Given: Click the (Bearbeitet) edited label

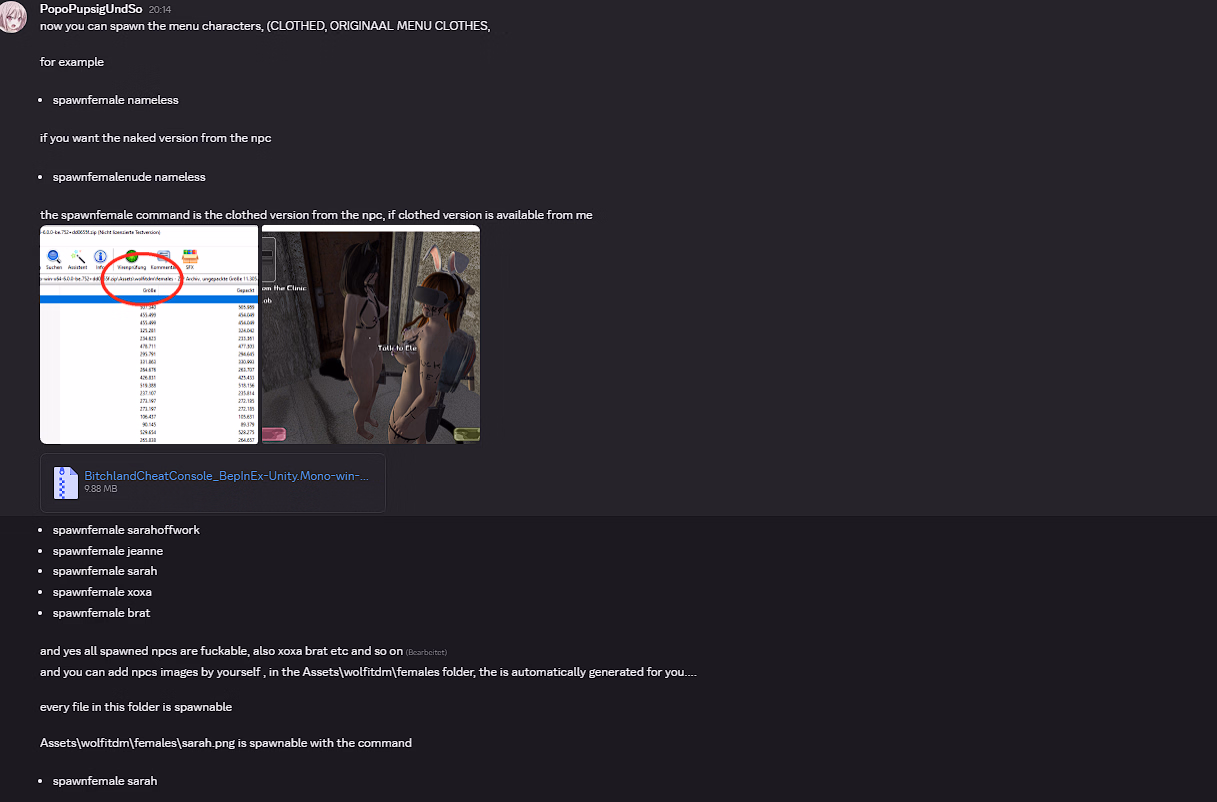Looking at the screenshot, I should pos(426,652).
